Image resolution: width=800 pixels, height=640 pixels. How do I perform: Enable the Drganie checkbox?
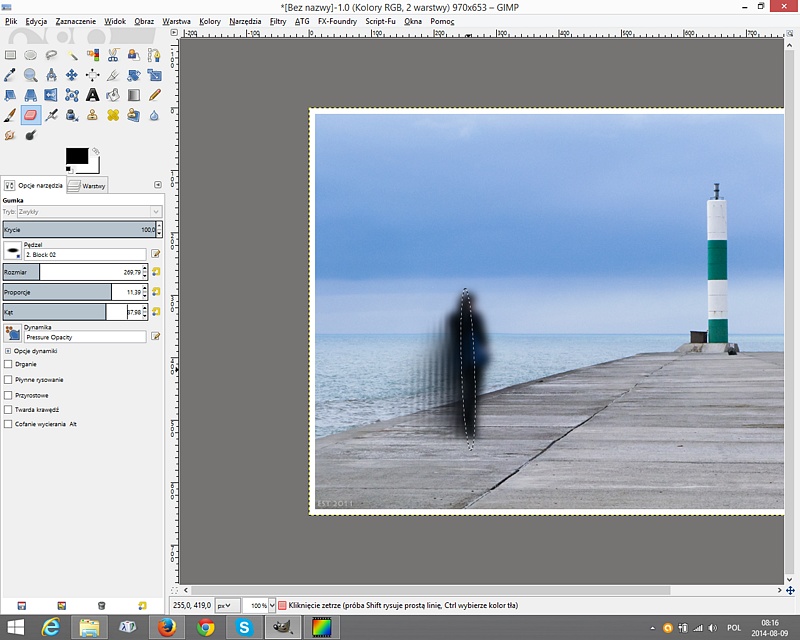point(9,365)
